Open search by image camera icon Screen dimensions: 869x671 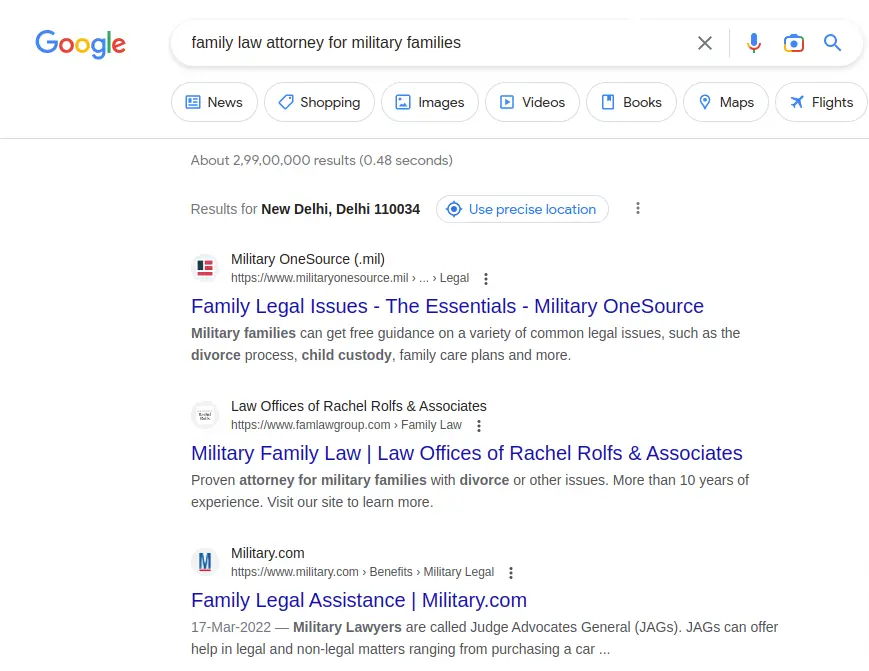click(794, 43)
